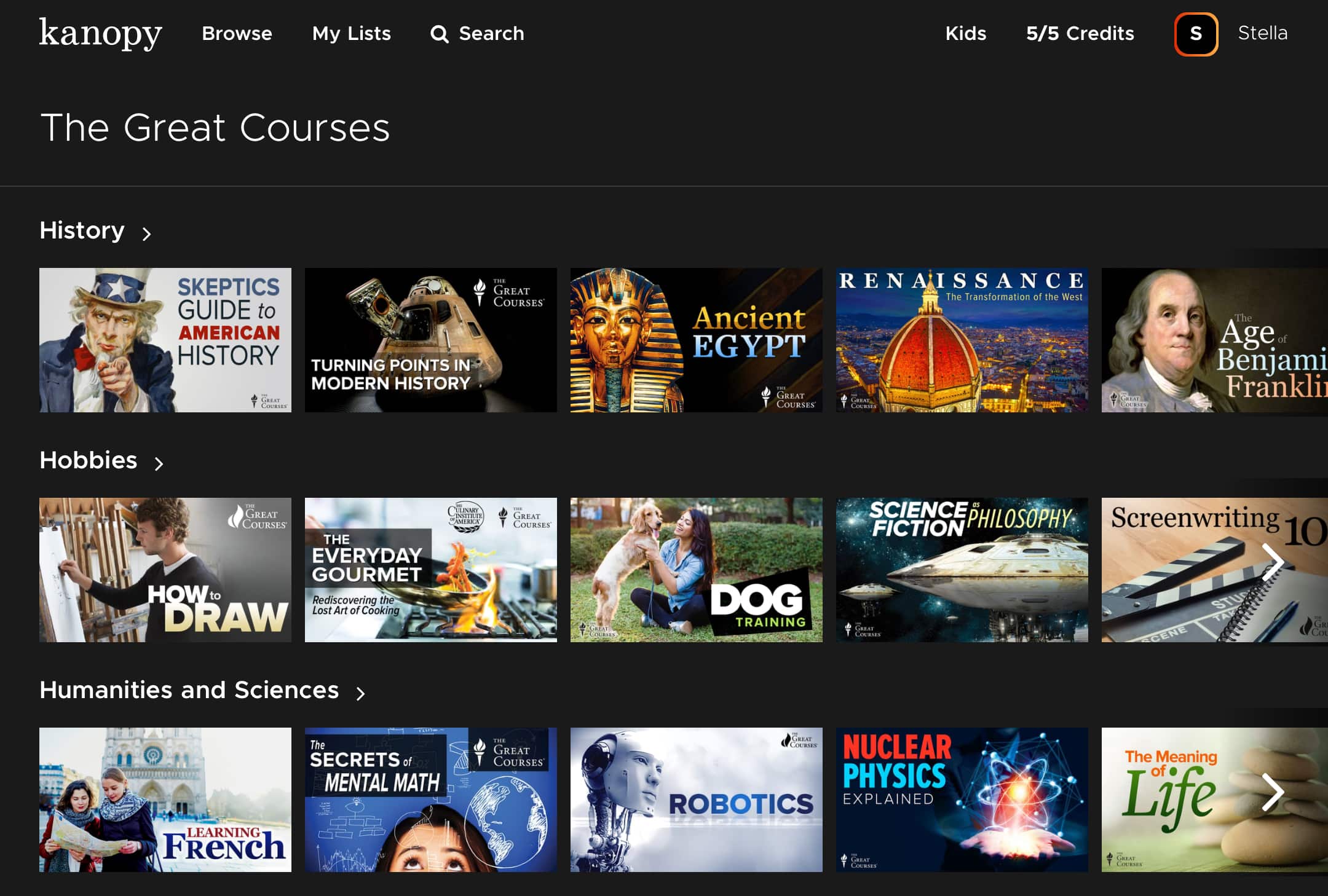View the 5/5 Credits balance

click(x=1080, y=34)
